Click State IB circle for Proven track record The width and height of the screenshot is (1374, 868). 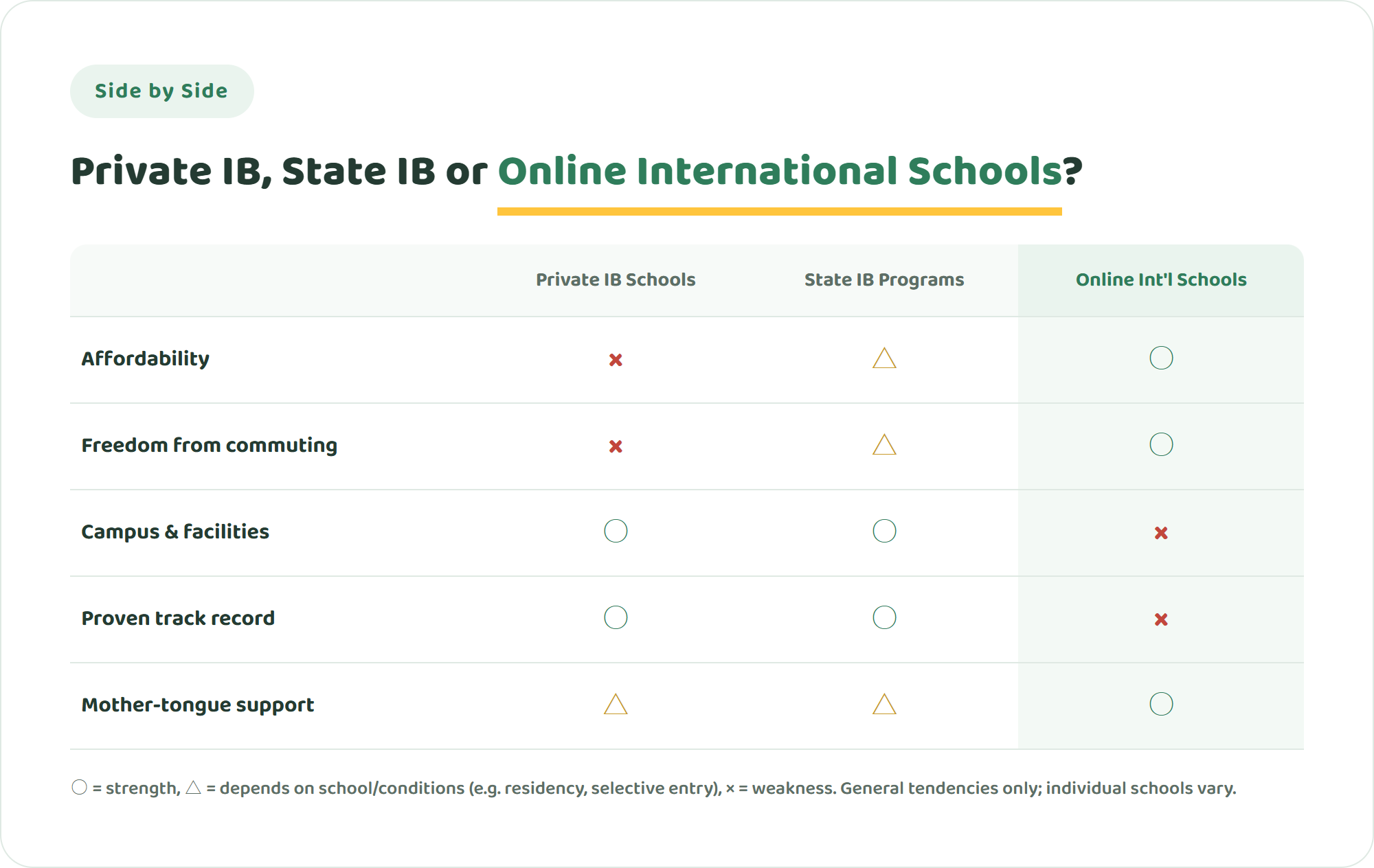pos(884,617)
